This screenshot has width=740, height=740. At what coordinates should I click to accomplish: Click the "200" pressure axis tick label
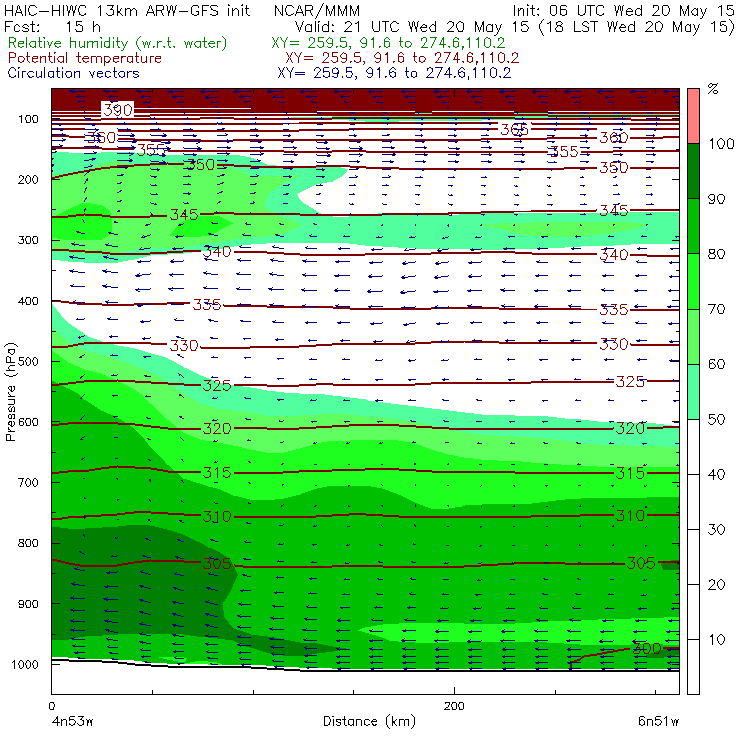click(x=28, y=179)
